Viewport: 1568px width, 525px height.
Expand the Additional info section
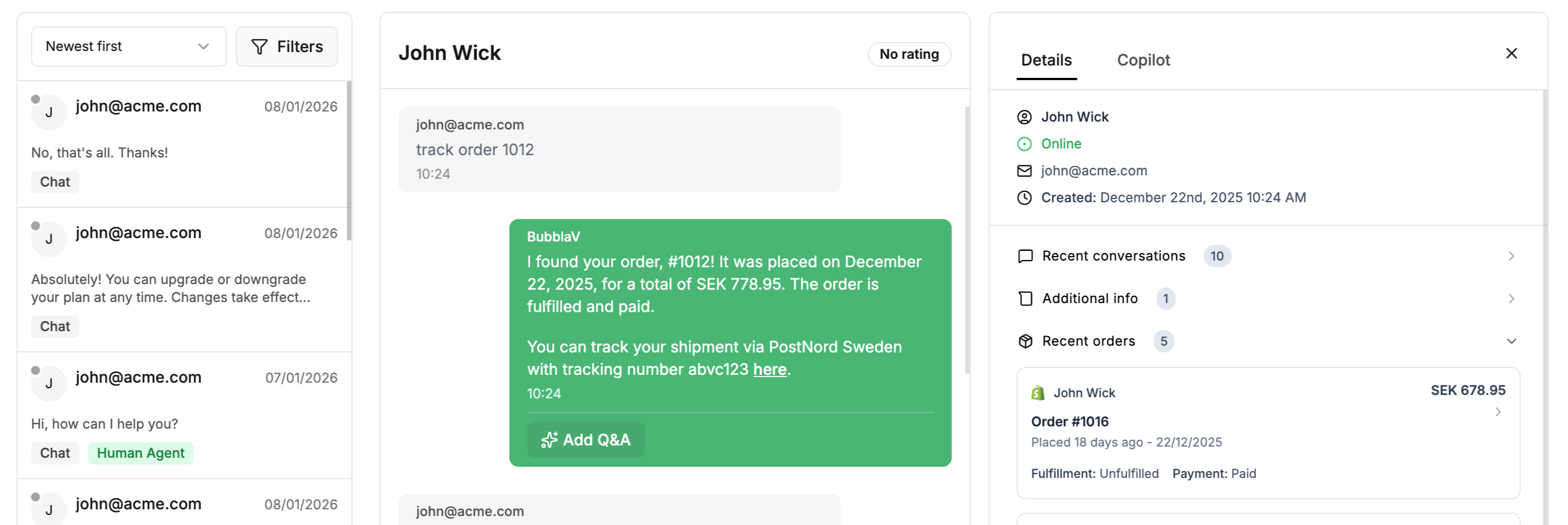pos(1511,299)
